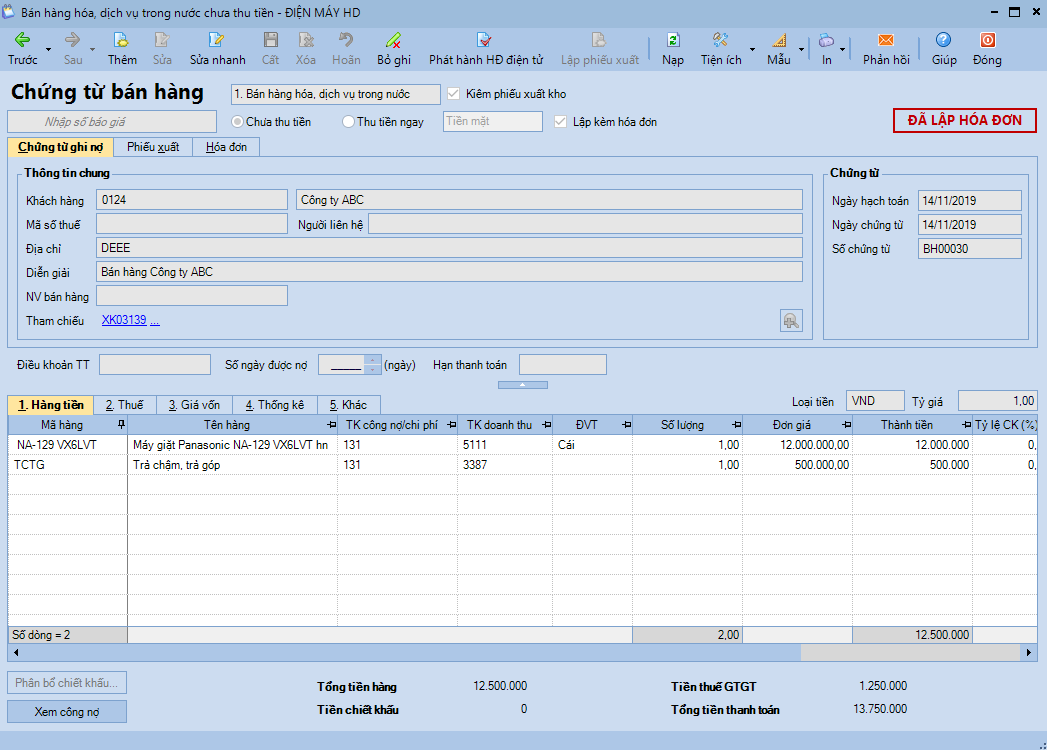Toggle Lập kèm hóa đơn checkbox
Screen dimensions: 1047x750
(560, 122)
